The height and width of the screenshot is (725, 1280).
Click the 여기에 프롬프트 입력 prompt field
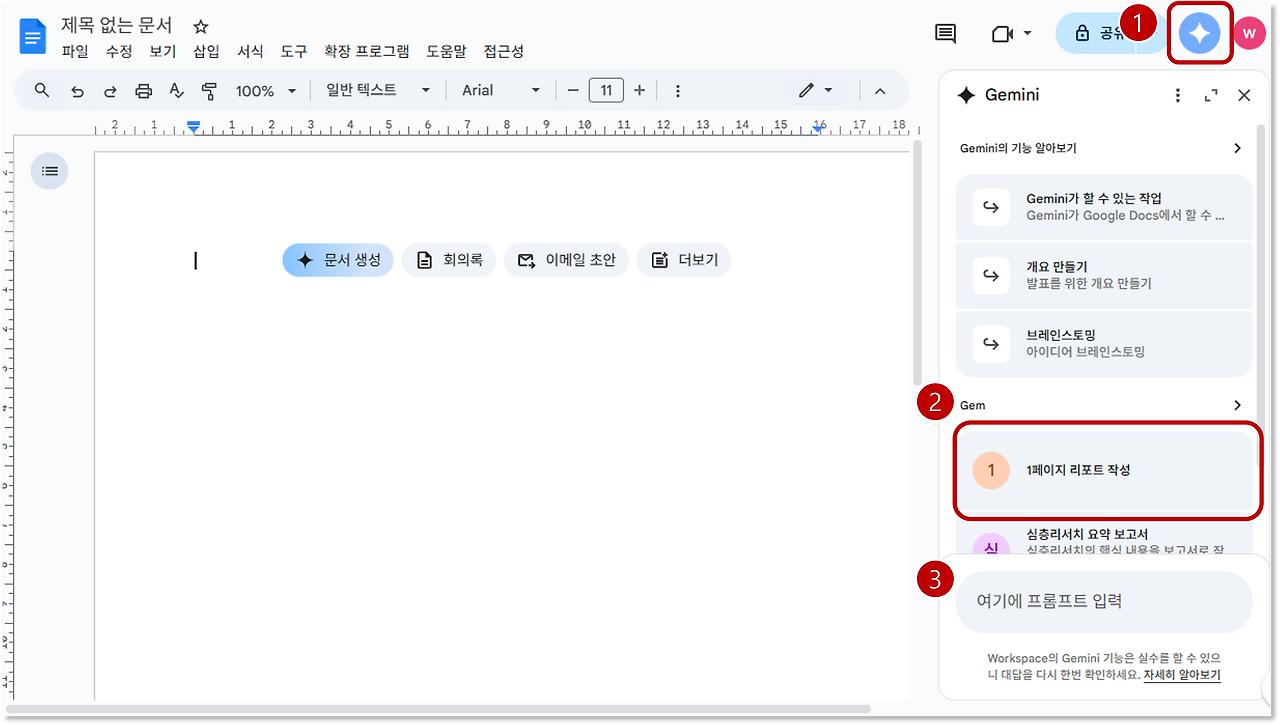[1104, 602]
